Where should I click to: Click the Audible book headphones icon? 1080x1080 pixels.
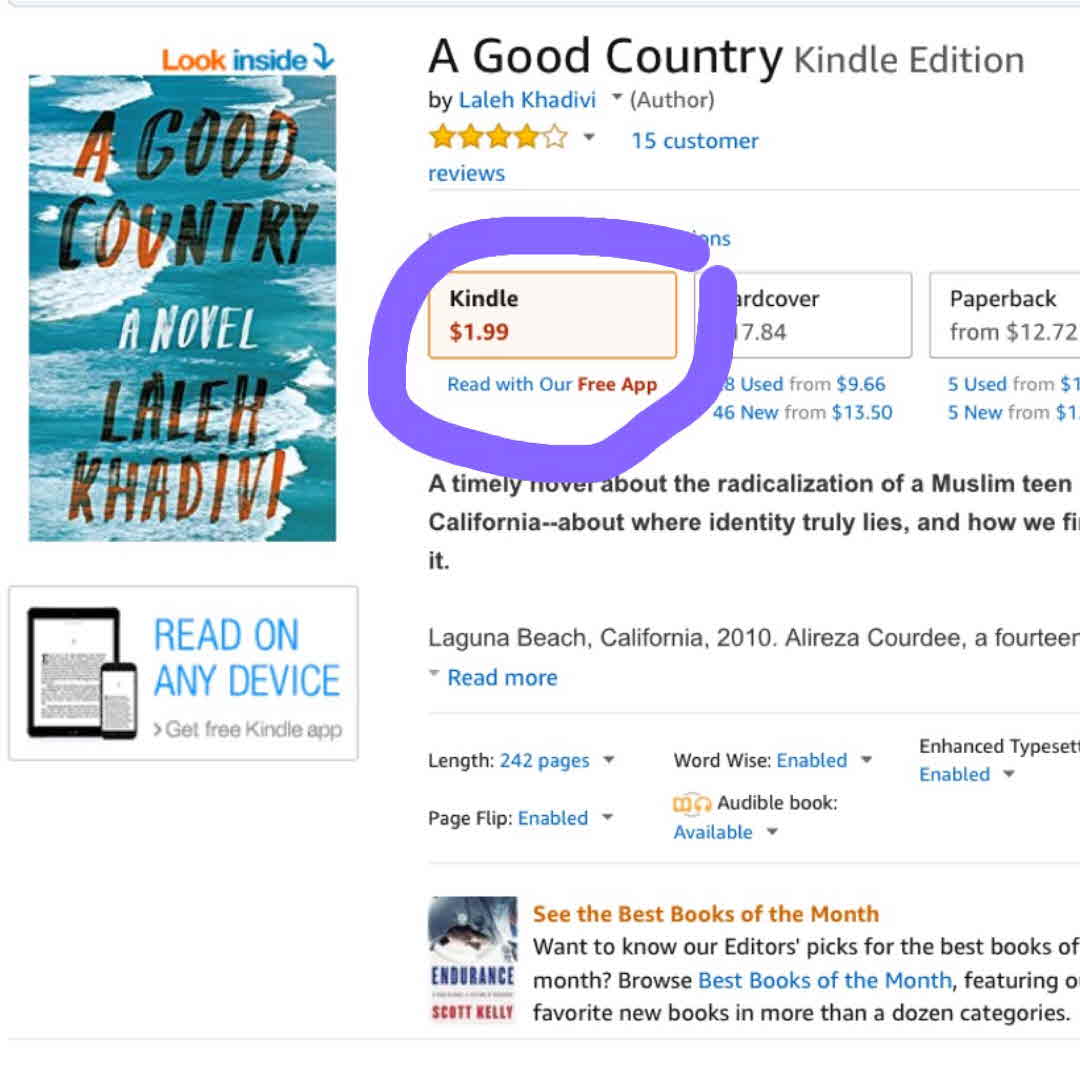[x=692, y=803]
